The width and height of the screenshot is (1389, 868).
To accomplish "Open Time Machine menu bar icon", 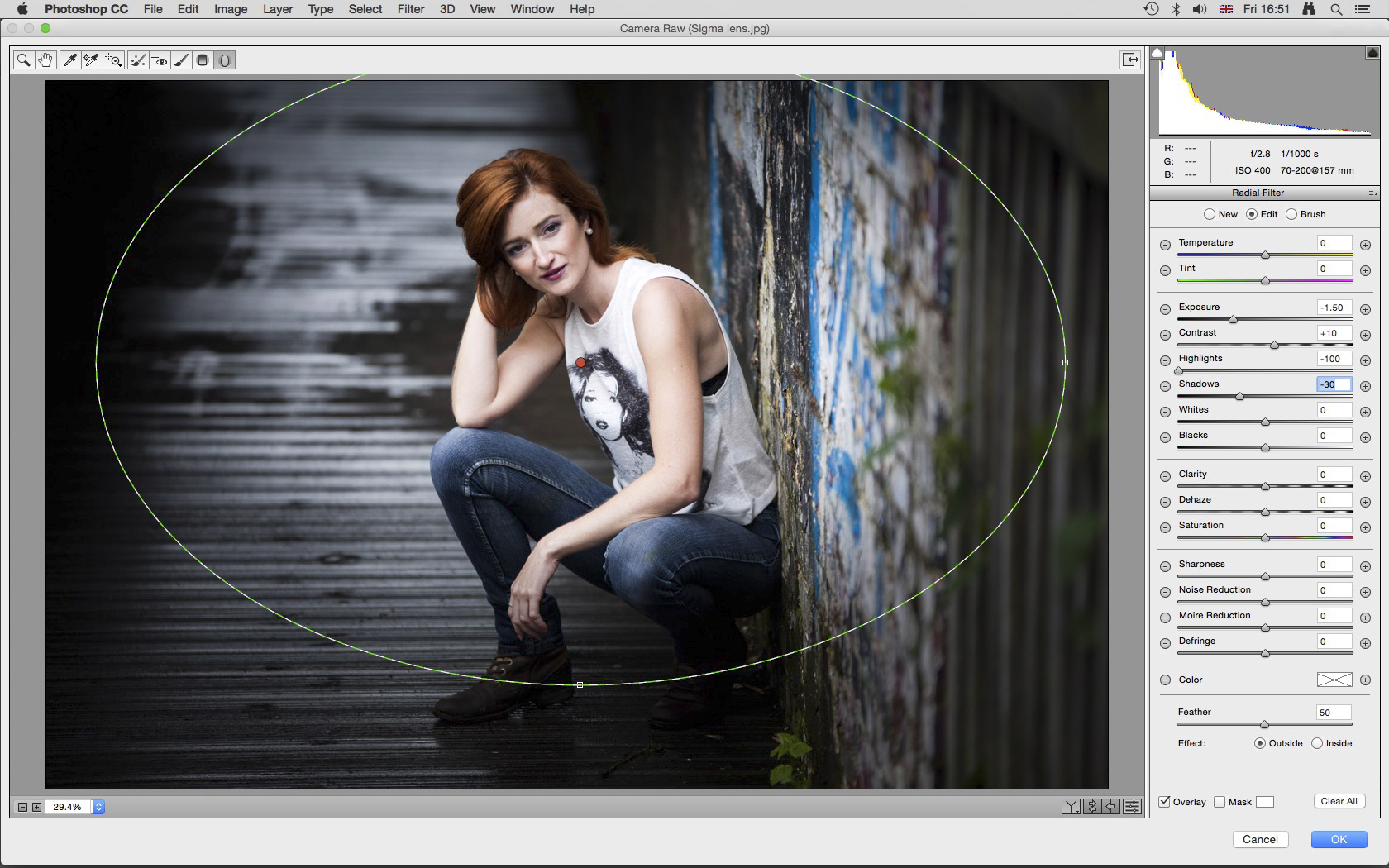I will pos(1151,9).
